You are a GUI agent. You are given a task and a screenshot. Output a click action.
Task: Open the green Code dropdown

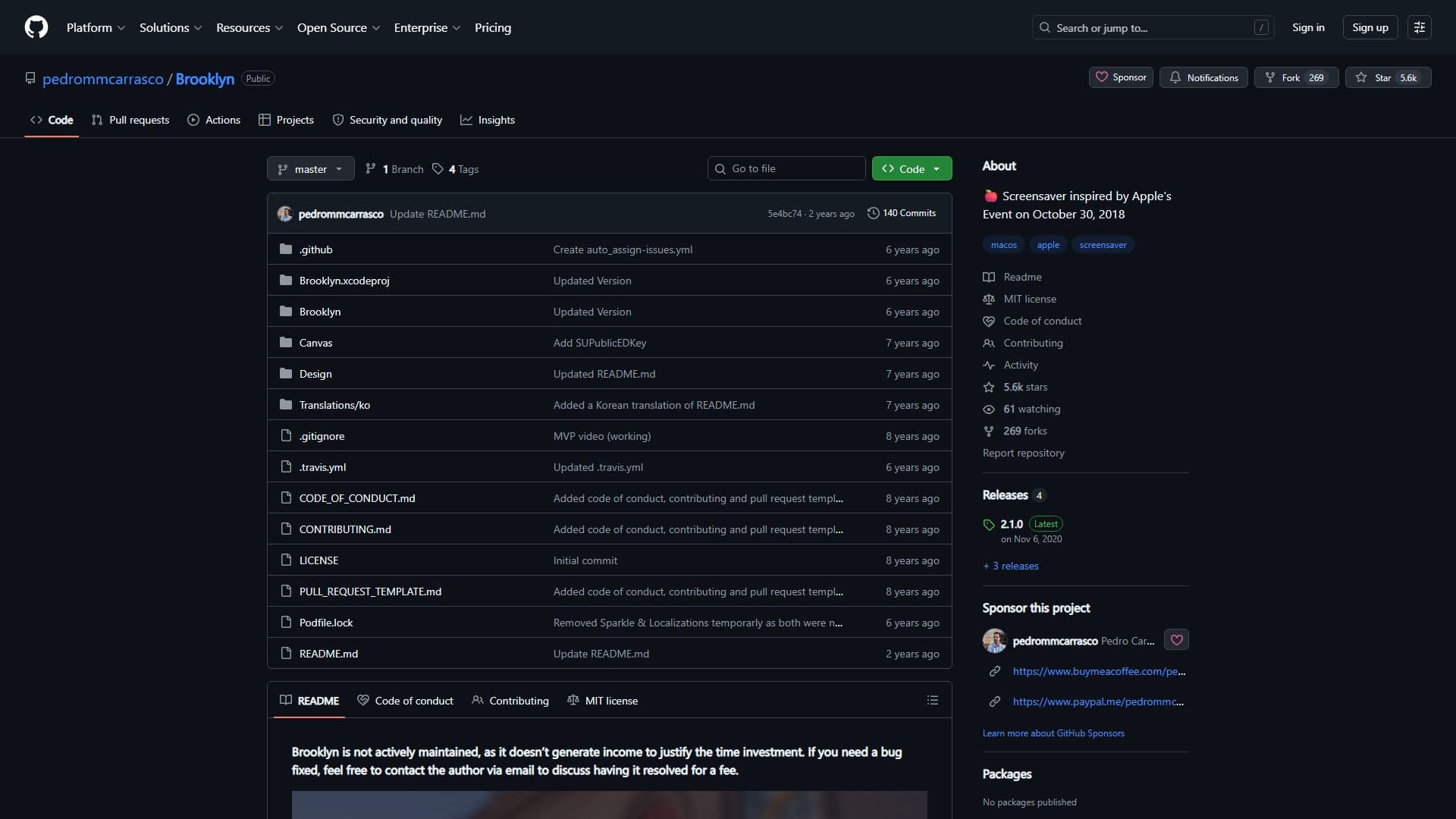coord(912,168)
